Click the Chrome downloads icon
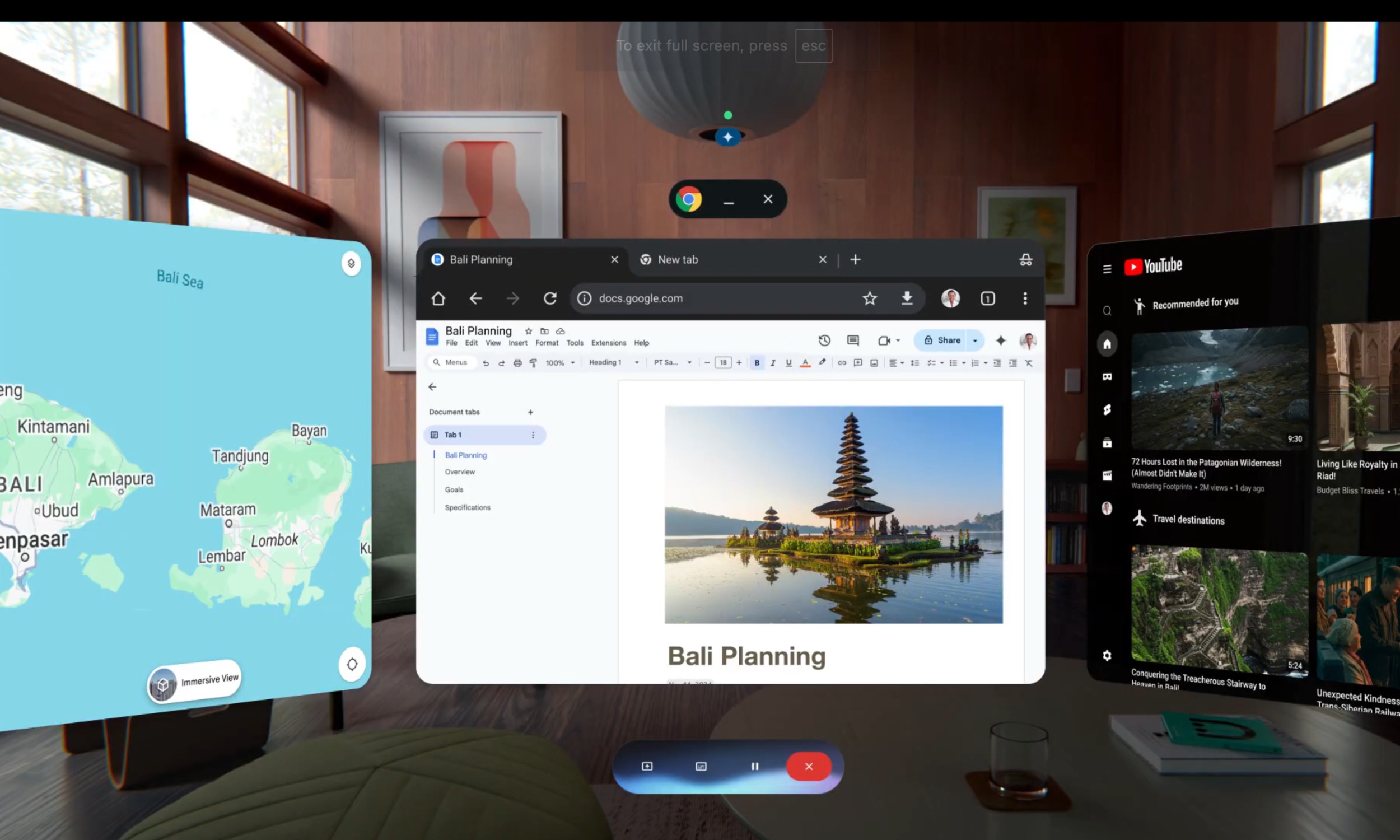Screen dimensions: 1400x840 [907, 298]
